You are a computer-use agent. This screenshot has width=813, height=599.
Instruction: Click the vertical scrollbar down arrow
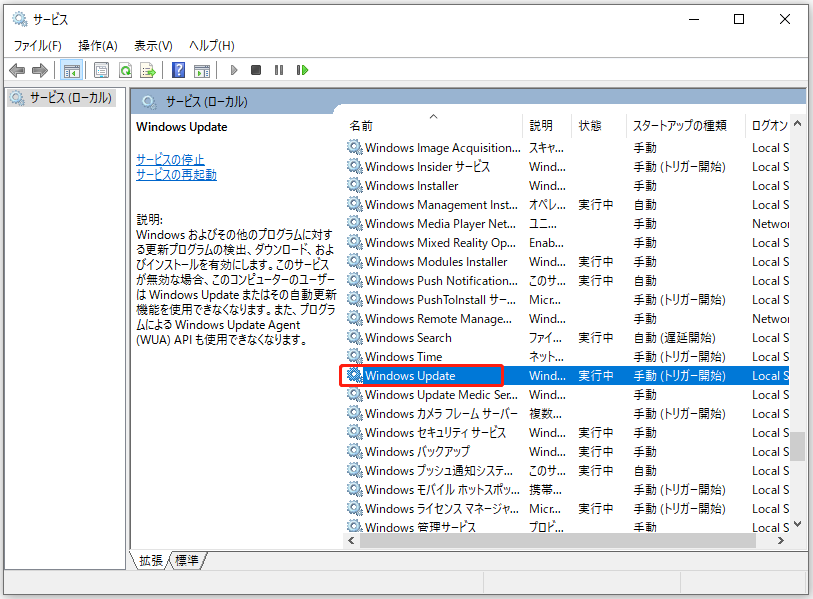click(797, 524)
